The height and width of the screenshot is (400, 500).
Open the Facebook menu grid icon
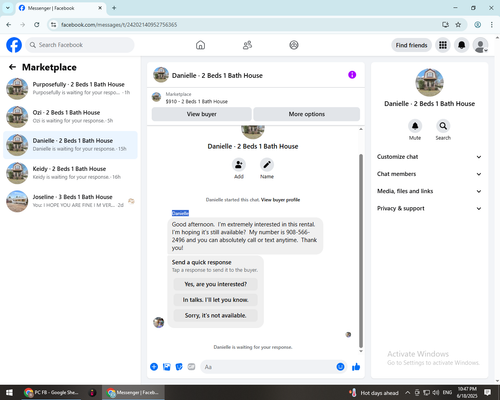click(x=443, y=45)
